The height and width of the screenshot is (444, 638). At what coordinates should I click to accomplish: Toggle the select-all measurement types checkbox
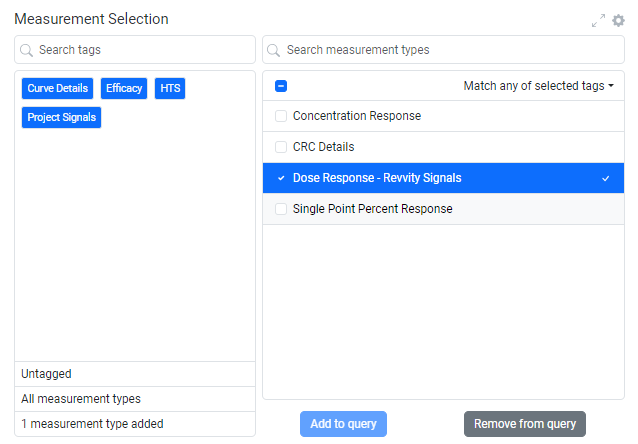[x=281, y=86]
